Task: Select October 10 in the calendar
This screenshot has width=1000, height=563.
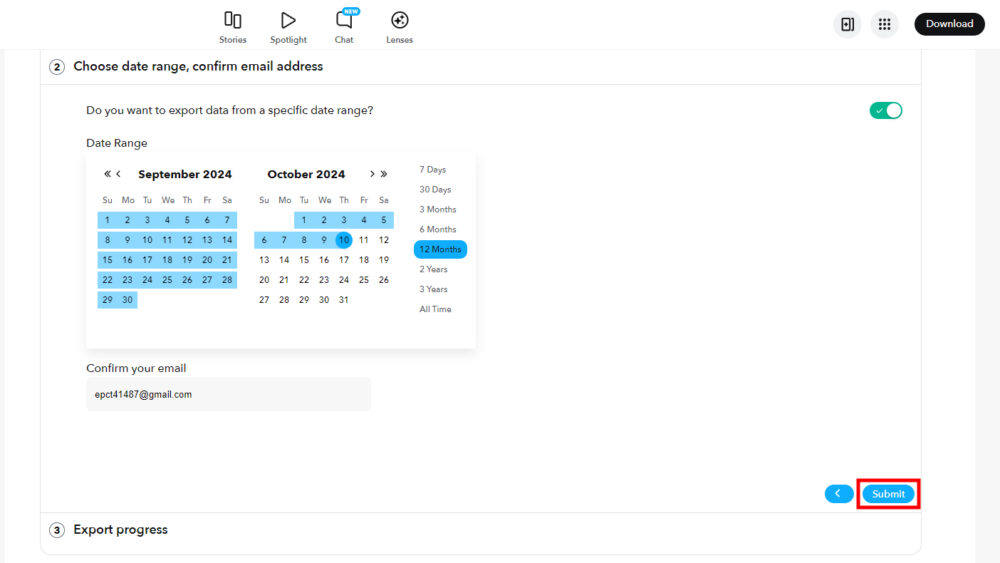Action: (x=344, y=240)
